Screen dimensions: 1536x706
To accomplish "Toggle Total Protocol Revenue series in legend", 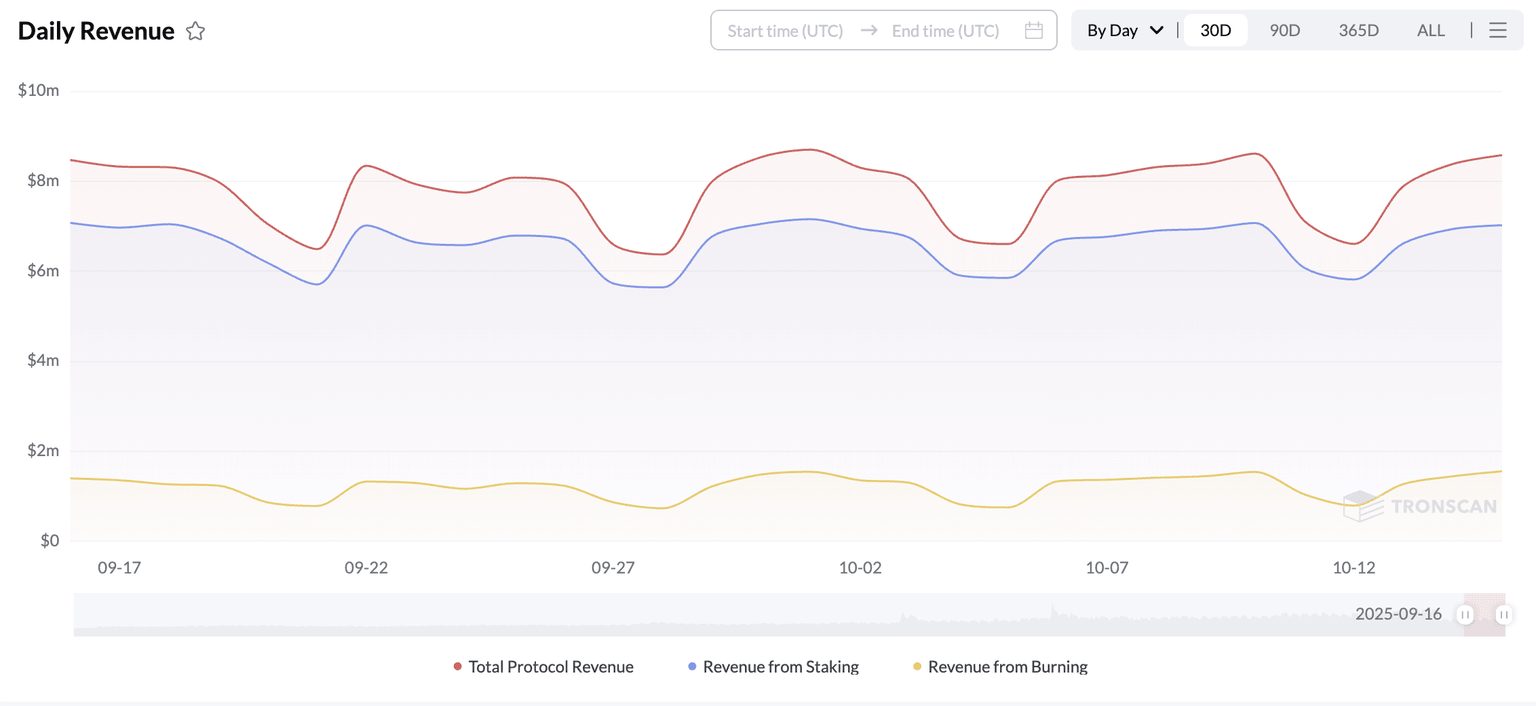I will click(x=550, y=667).
